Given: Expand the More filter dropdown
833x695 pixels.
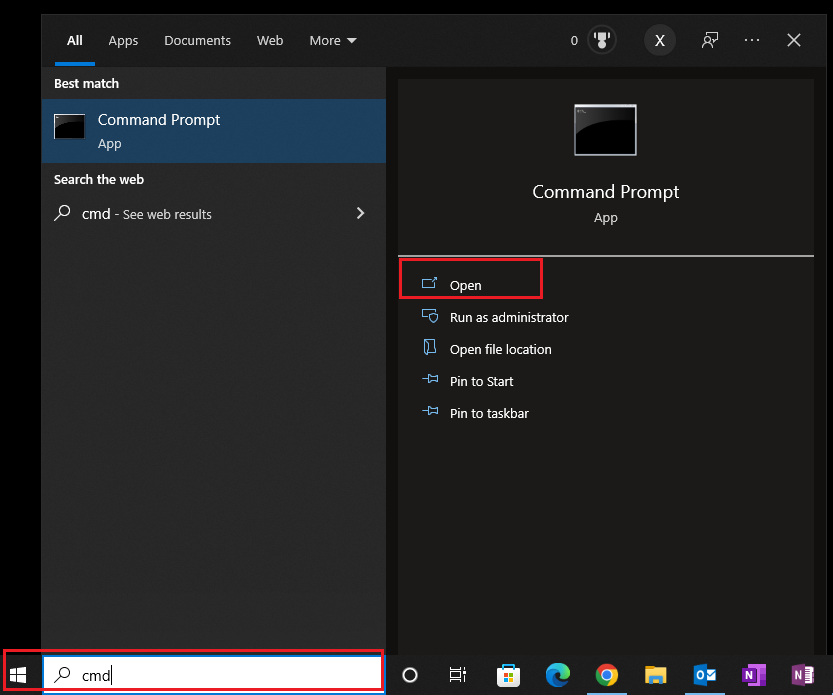Looking at the screenshot, I should point(332,41).
